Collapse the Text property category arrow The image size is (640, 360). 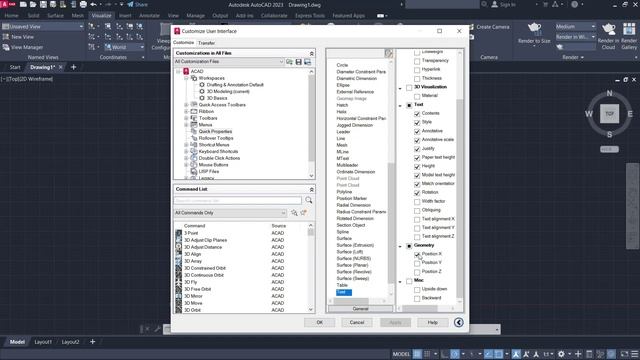tap(400, 105)
